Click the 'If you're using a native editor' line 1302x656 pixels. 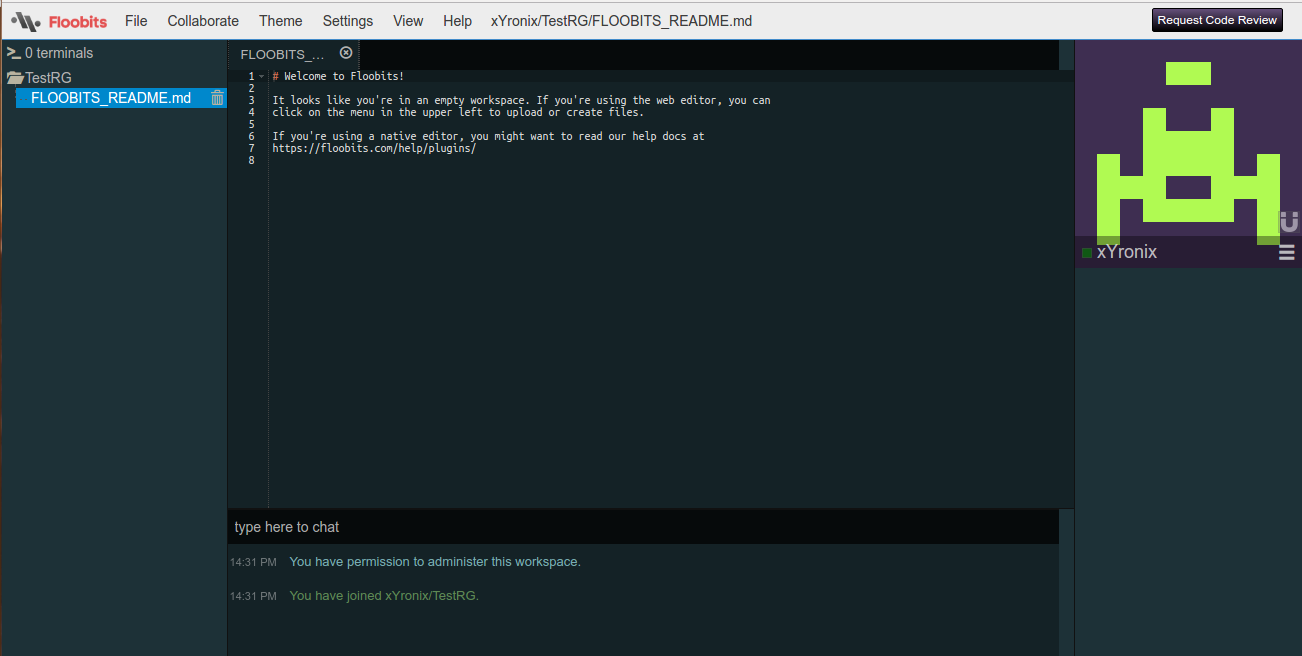point(488,136)
